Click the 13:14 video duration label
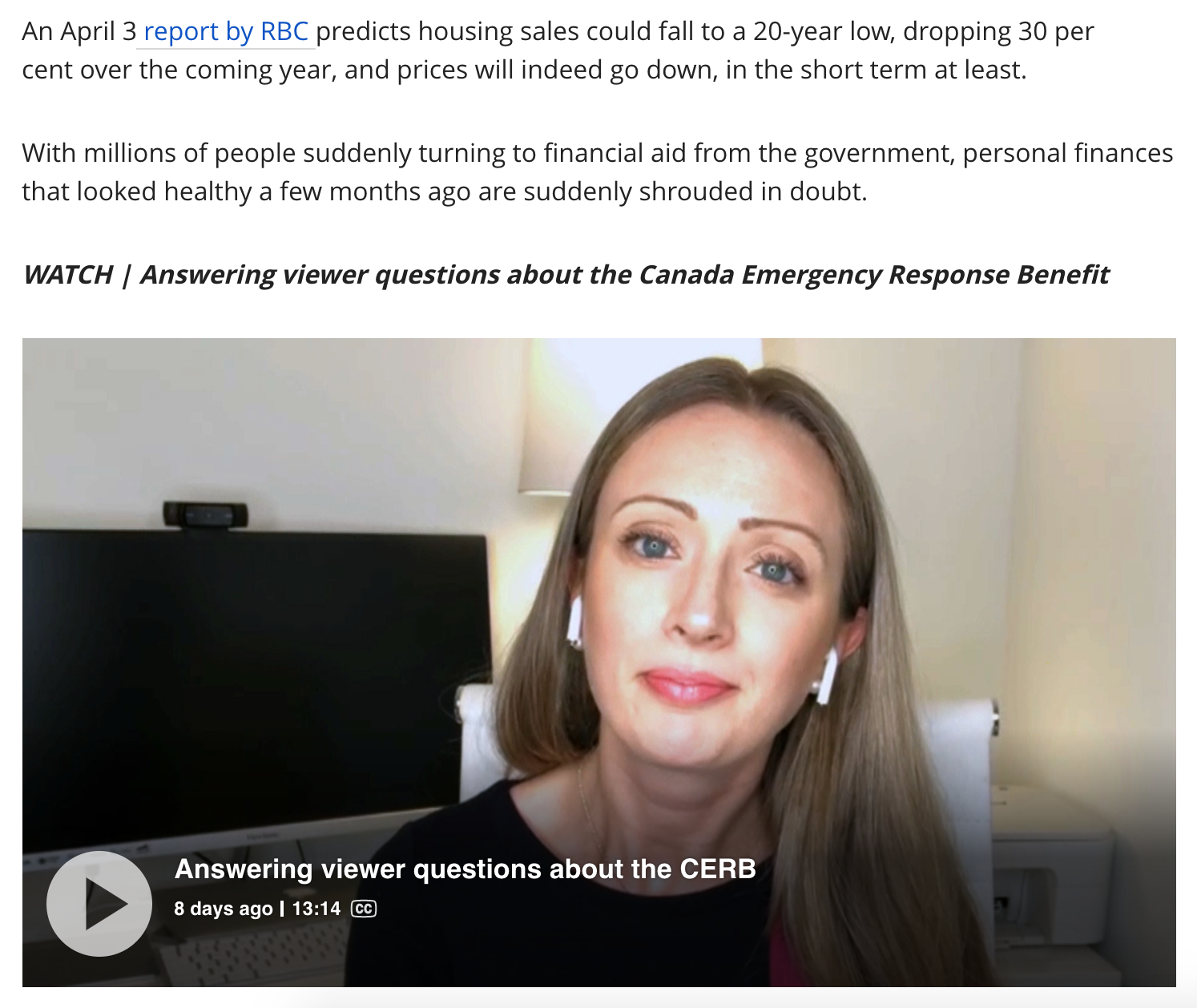The width and height of the screenshot is (1197, 1008). coord(316,909)
